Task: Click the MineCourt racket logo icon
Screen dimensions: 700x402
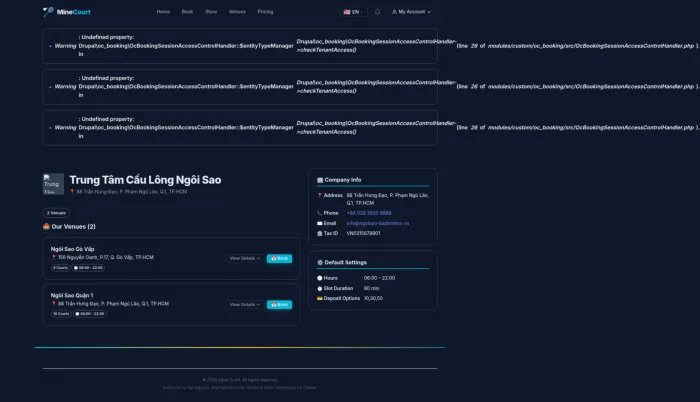Action: click(x=48, y=12)
